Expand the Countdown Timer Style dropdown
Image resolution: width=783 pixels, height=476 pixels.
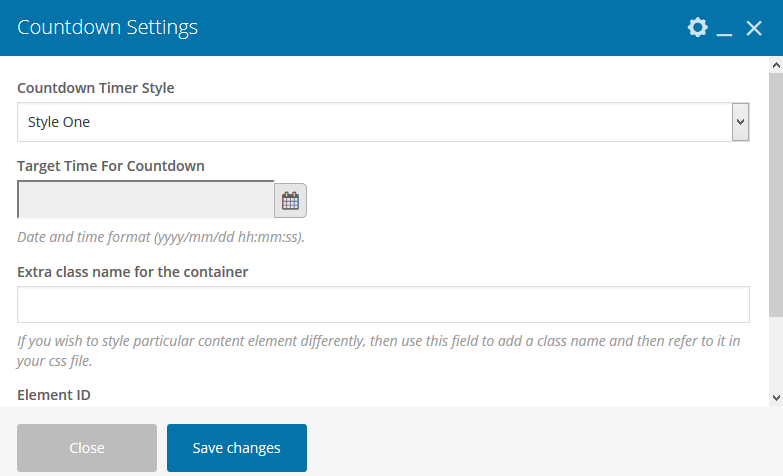[x=383, y=122]
